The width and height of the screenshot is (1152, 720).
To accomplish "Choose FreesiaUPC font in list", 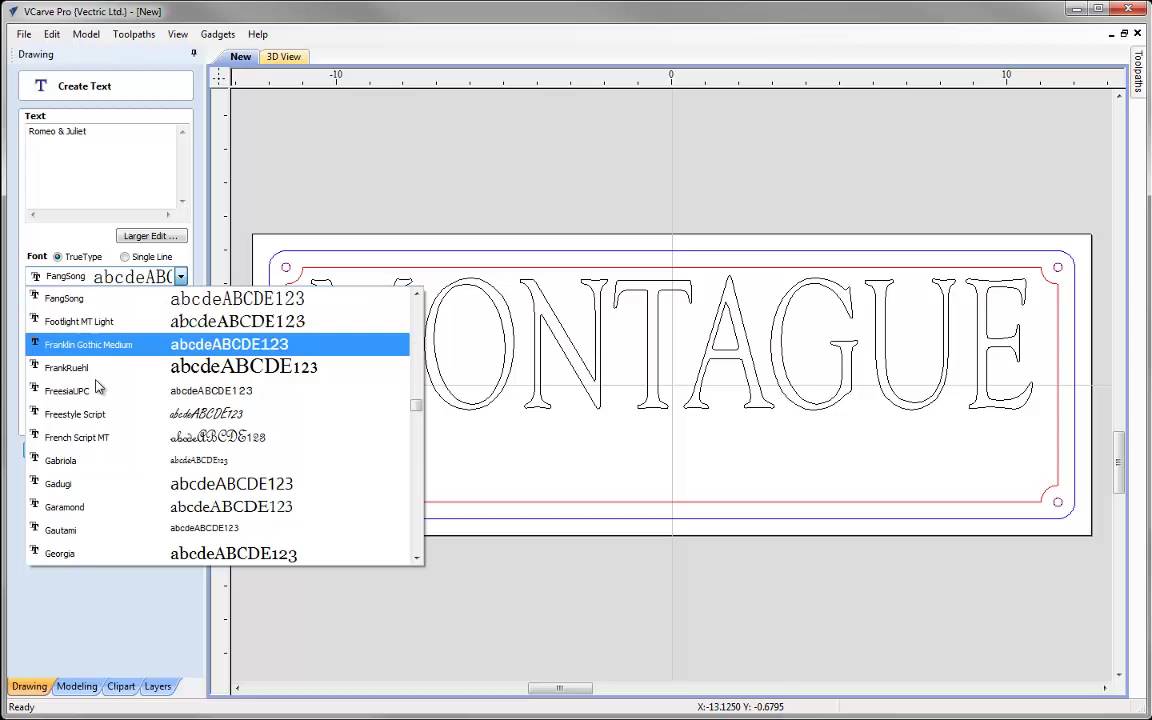I will coord(217,391).
